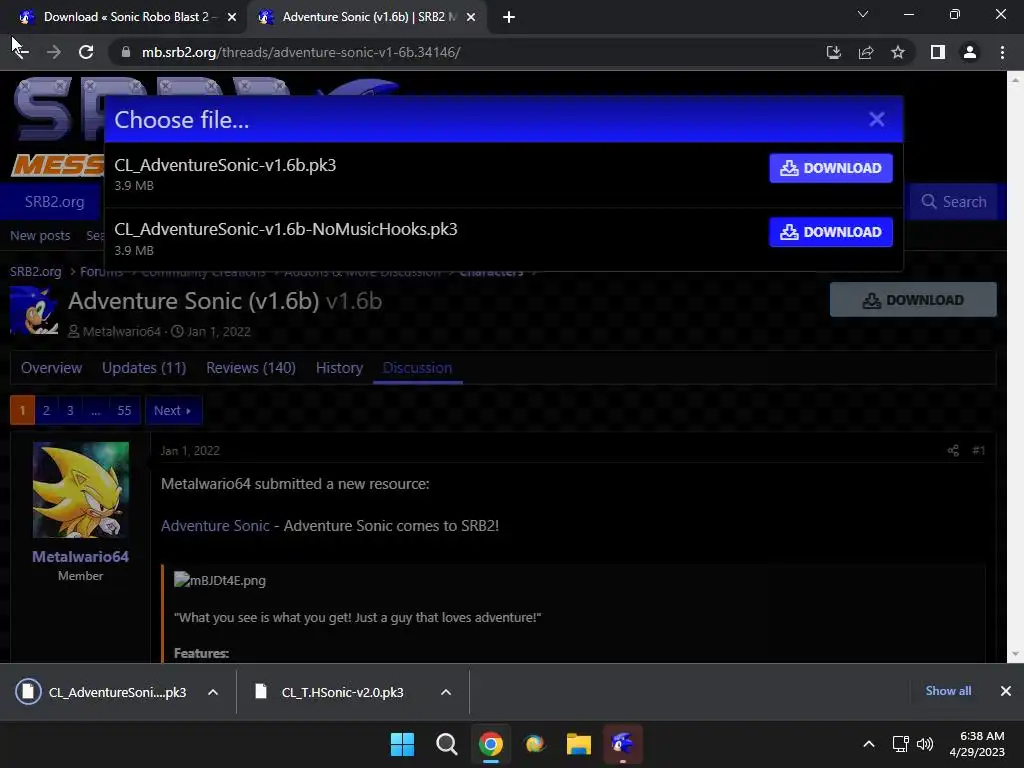Image resolution: width=1024 pixels, height=768 pixels.
Task: Show hidden system tray icons
Action: click(x=869, y=744)
